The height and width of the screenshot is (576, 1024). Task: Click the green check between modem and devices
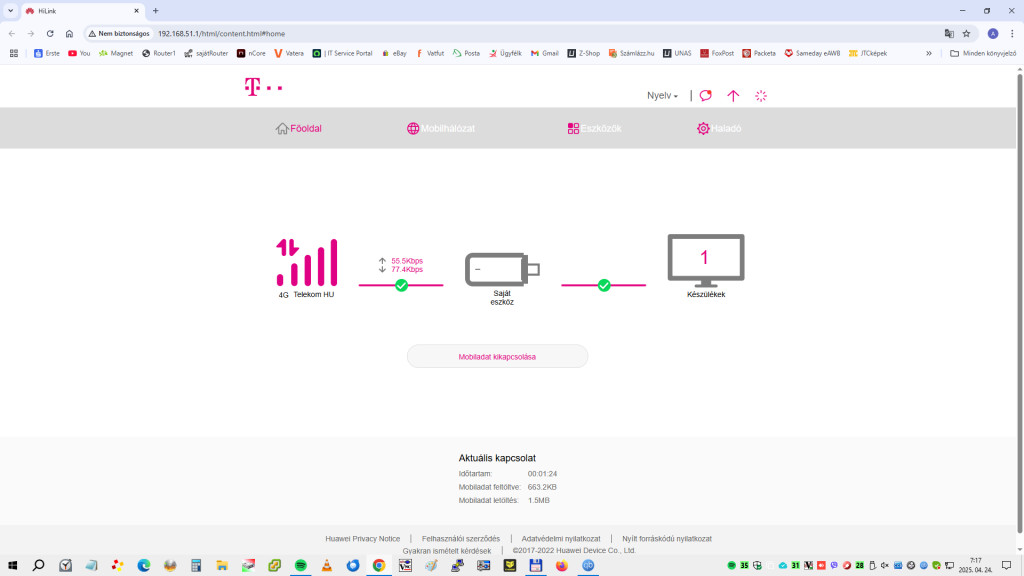click(x=604, y=285)
